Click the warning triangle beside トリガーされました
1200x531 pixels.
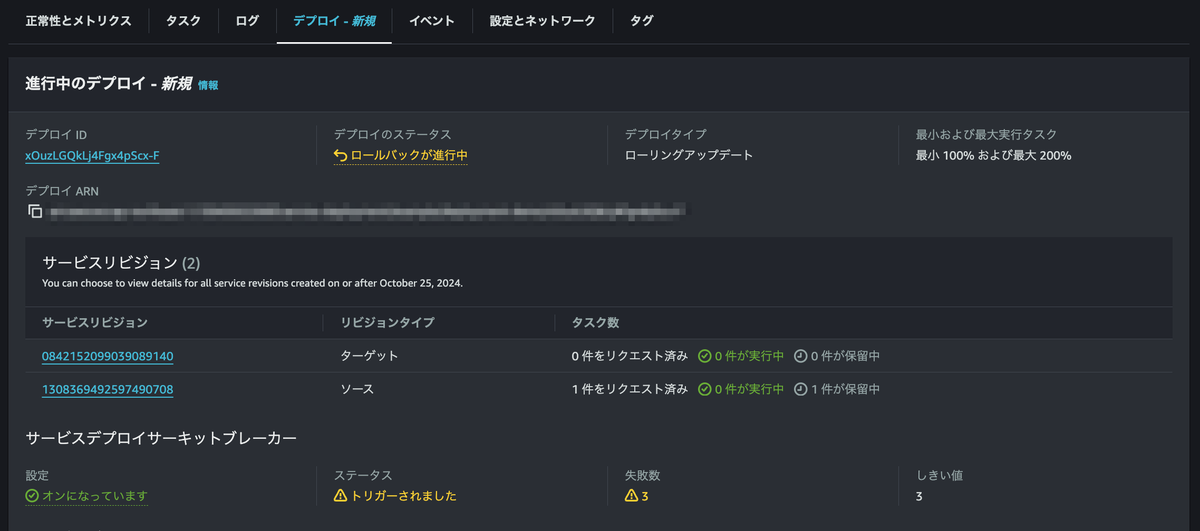340,495
